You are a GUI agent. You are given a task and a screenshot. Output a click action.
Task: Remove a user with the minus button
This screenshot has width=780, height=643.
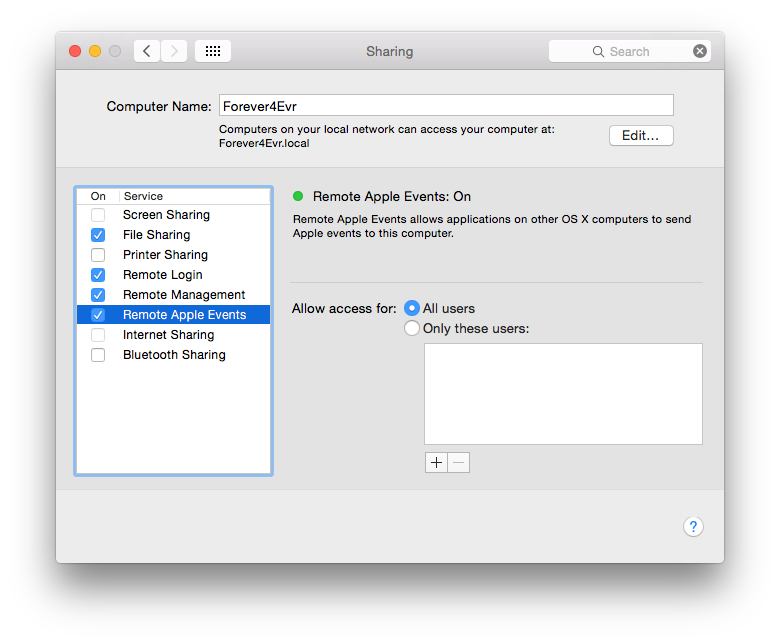(x=459, y=462)
